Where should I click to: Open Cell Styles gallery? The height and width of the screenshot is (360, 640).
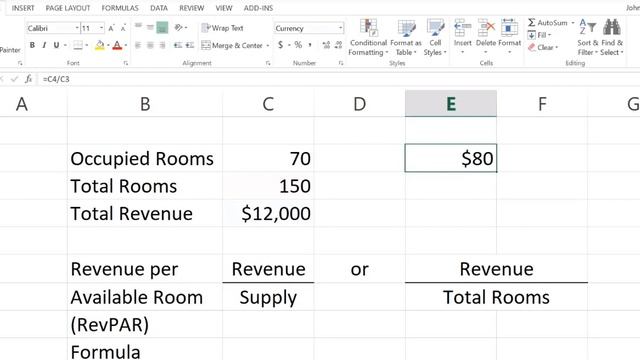435,37
